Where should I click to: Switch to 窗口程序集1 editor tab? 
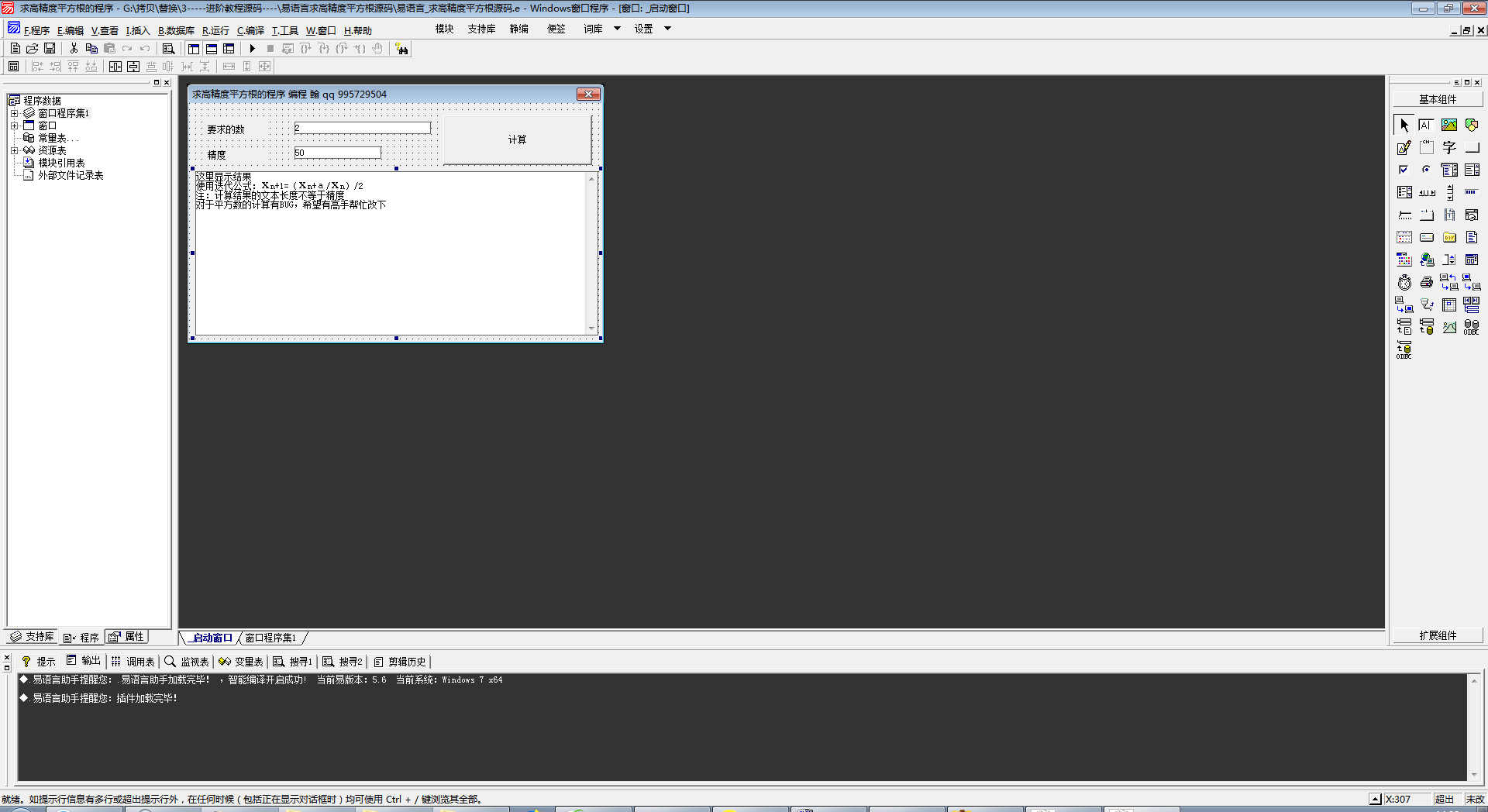click(270, 638)
